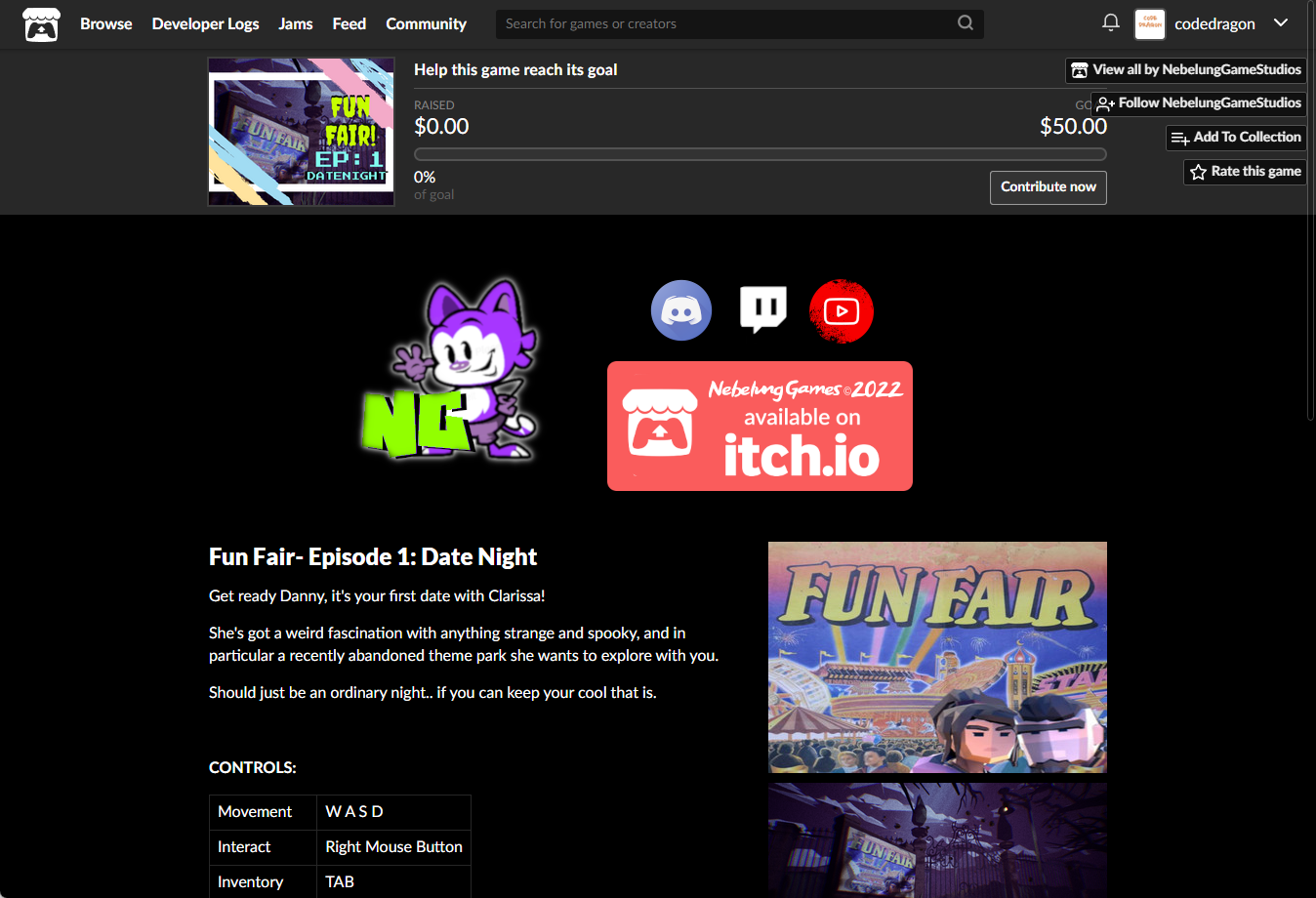
Task: Open the Browse menu
Action: point(105,23)
